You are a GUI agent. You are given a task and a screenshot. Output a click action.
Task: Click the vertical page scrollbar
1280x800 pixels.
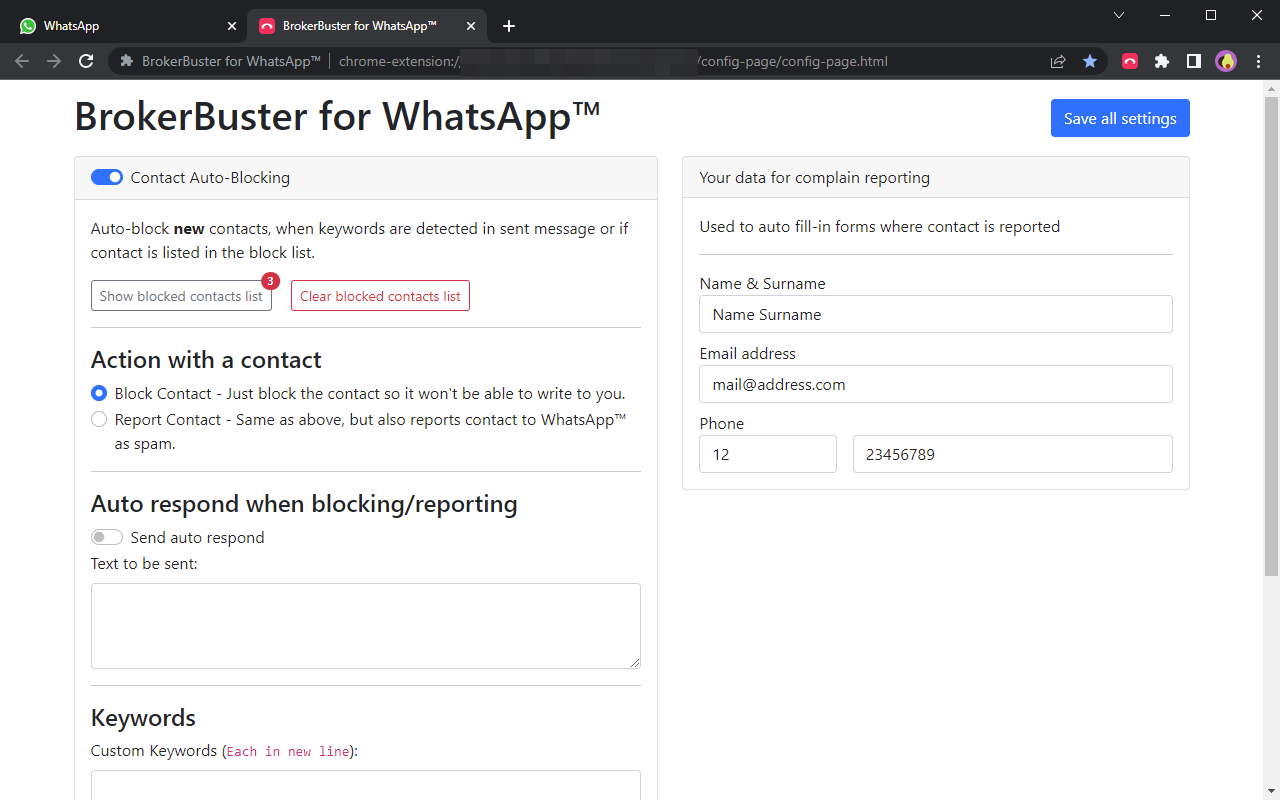[1271, 335]
